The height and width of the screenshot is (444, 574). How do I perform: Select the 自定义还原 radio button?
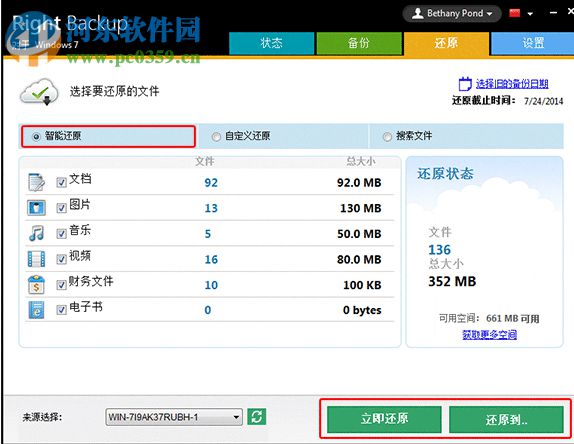[216, 137]
